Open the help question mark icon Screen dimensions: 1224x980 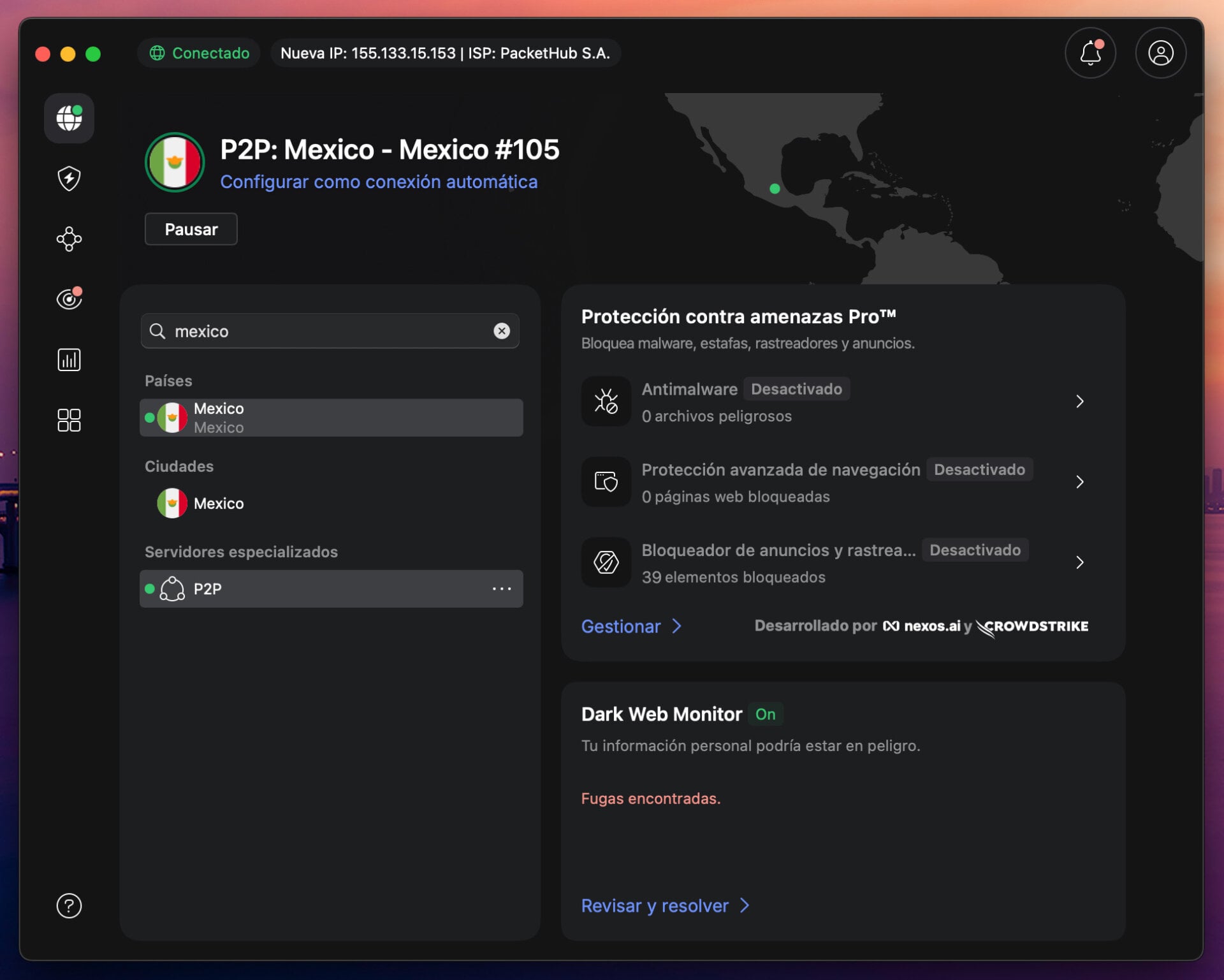[x=69, y=906]
